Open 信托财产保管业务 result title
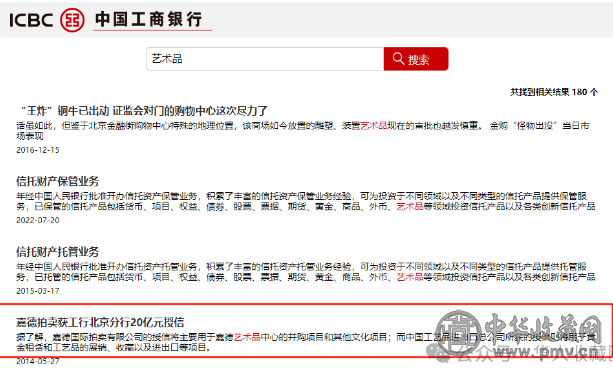The image size is (613, 368). (x=57, y=181)
